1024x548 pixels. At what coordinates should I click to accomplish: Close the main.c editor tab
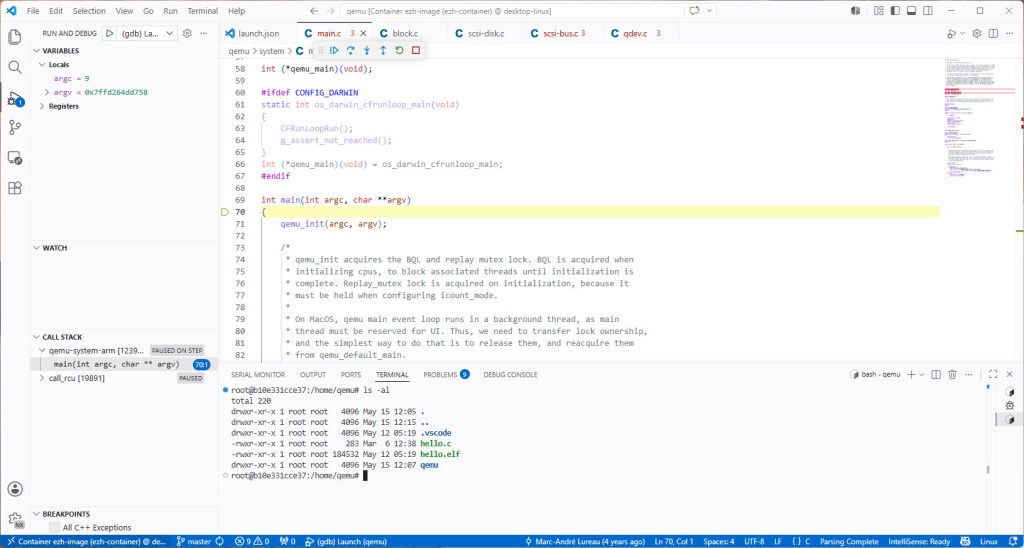point(364,33)
